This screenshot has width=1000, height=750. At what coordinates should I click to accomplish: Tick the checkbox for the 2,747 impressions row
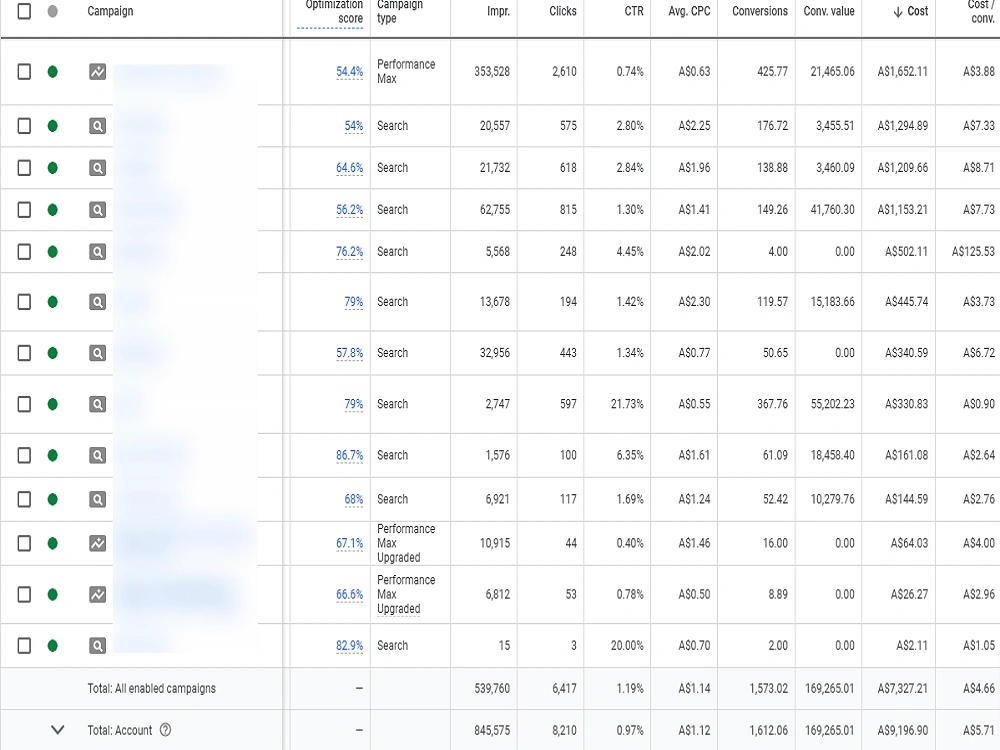tap(24, 404)
